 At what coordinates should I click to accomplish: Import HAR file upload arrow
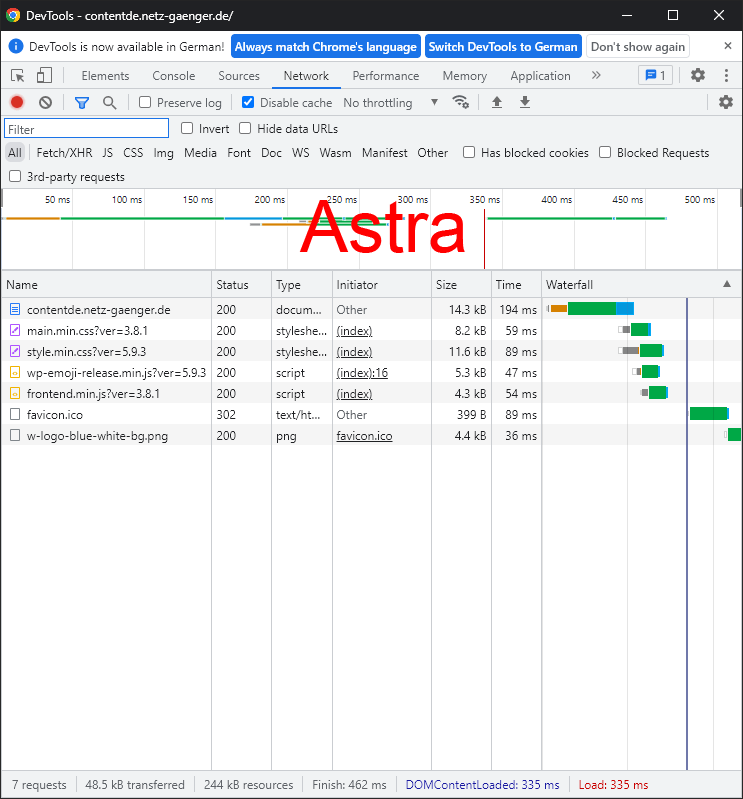[497, 102]
